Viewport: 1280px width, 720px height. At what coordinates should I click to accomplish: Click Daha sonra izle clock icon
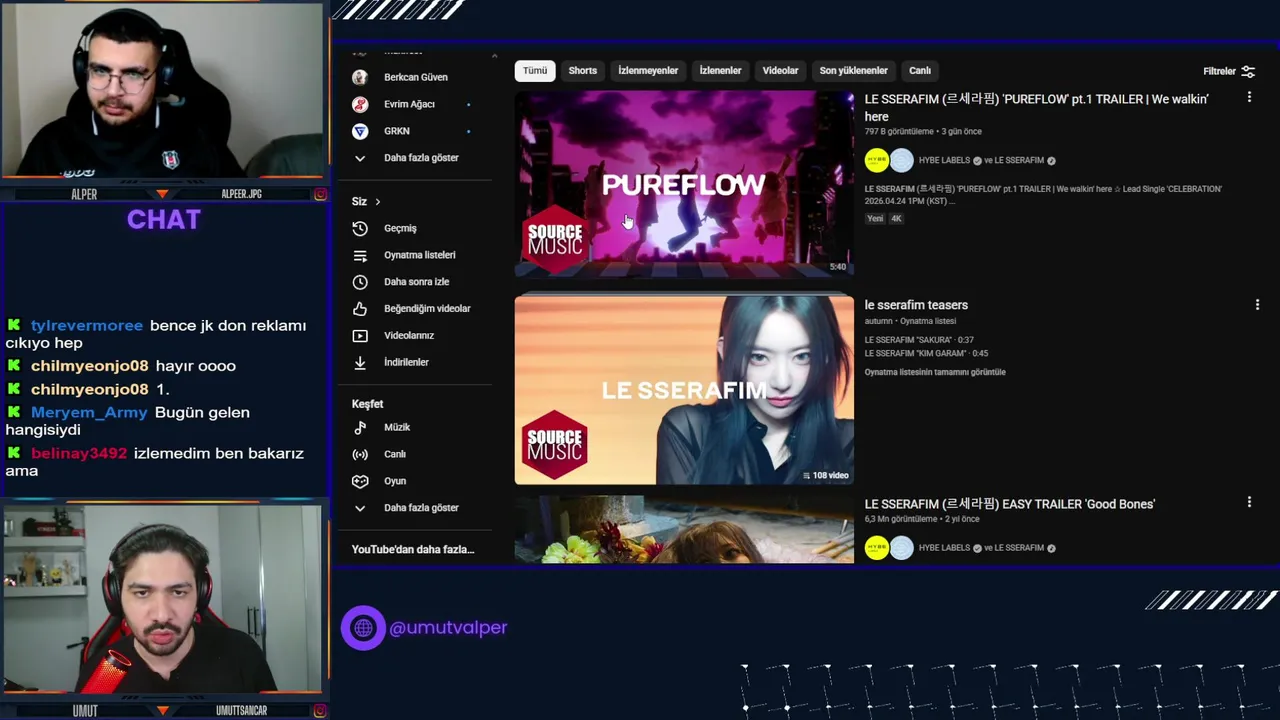[360, 282]
